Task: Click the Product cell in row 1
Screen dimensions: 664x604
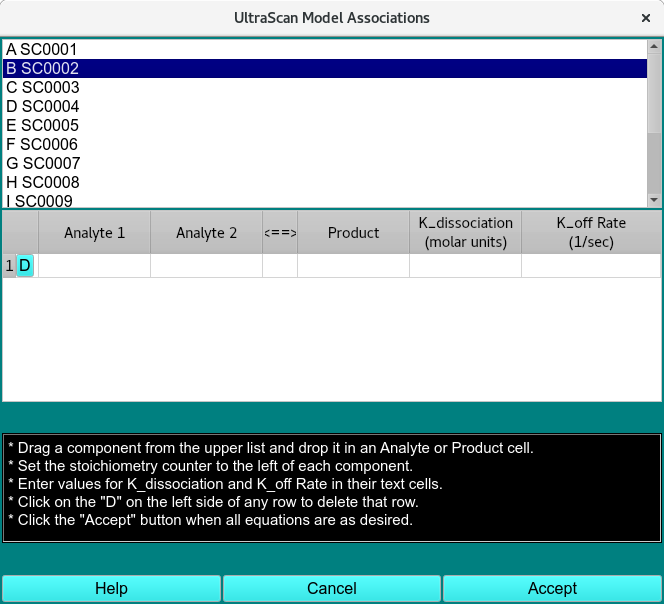Action: point(353,265)
